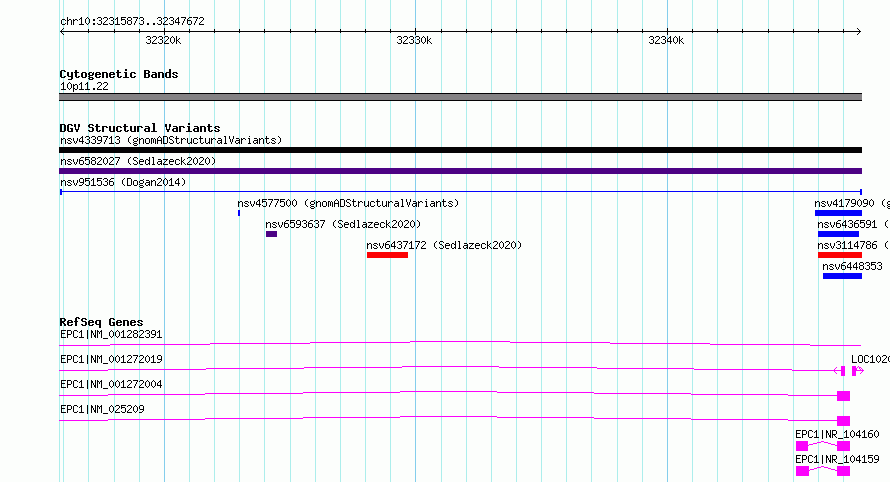This screenshot has width=890, height=482.
Task: Open variant label nsv951536 (Dogan2014)
Action: tap(123, 182)
